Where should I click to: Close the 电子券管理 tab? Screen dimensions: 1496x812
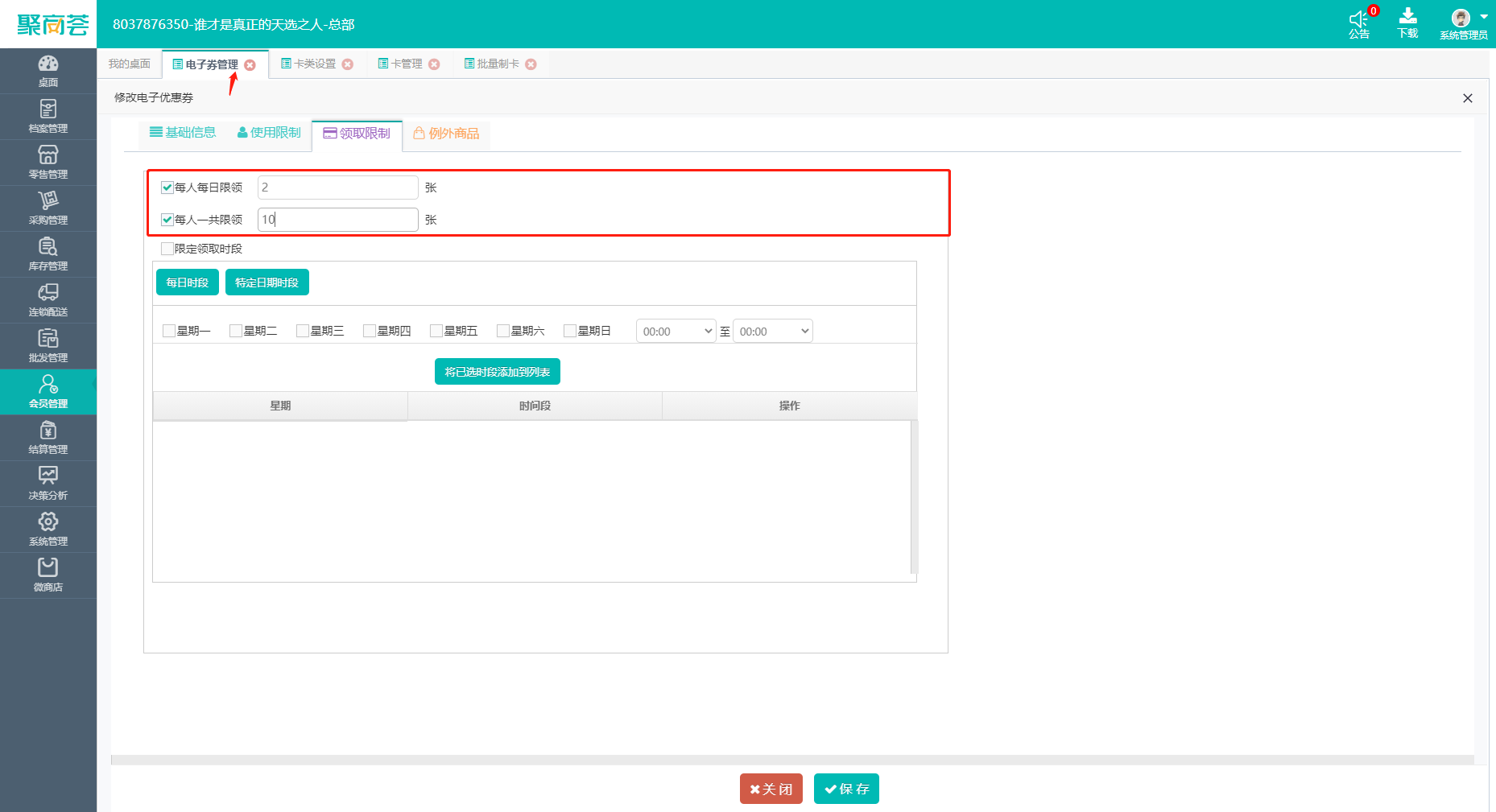tap(250, 65)
